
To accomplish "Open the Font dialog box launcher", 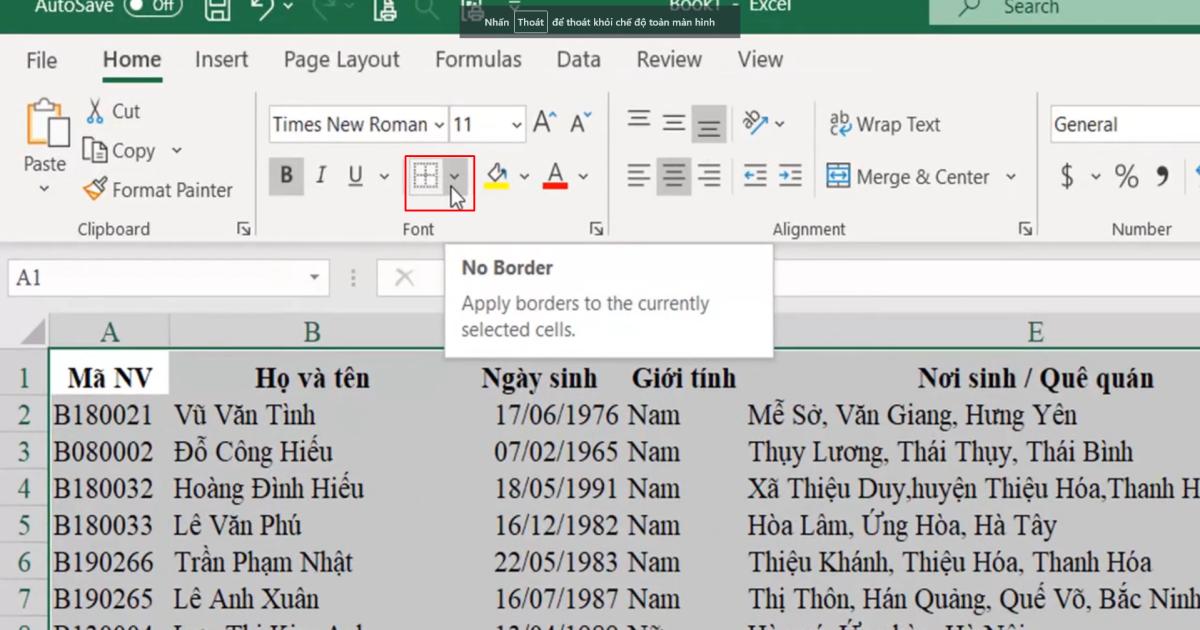I will click(595, 229).
